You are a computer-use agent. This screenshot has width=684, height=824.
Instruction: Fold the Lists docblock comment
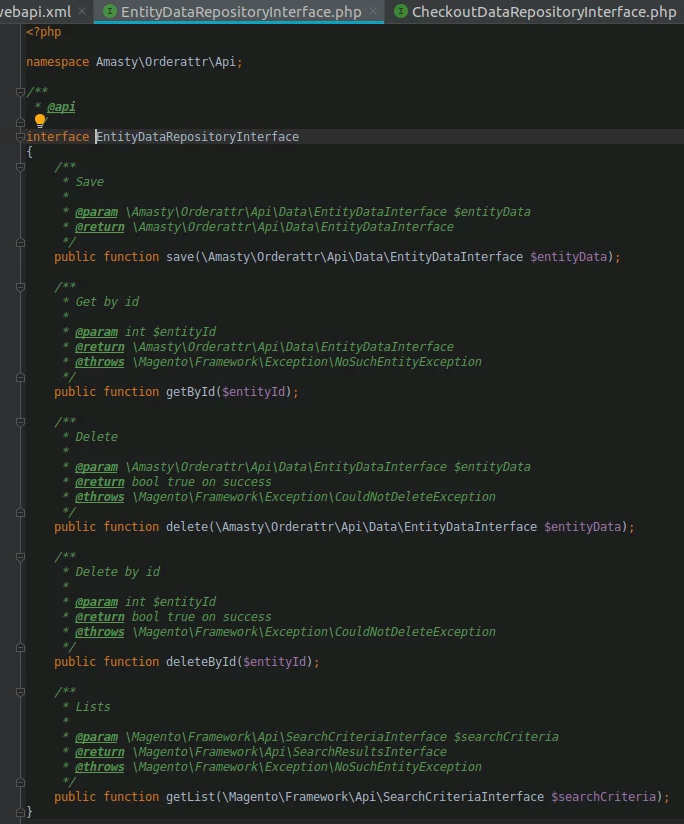click(x=20, y=692)
